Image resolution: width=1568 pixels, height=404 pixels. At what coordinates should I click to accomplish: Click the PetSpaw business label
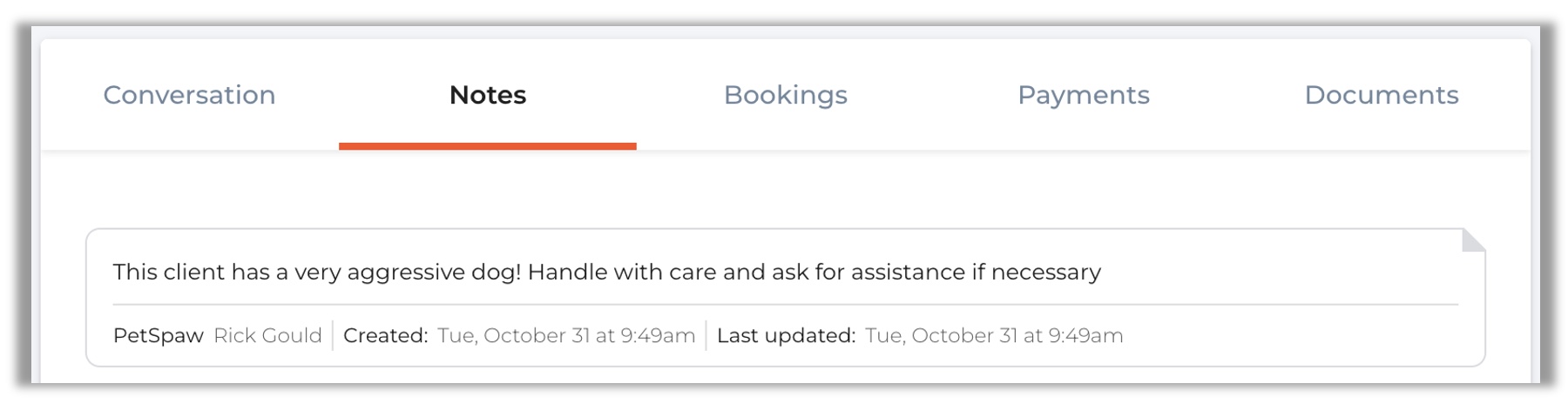[x=158, y=336]
